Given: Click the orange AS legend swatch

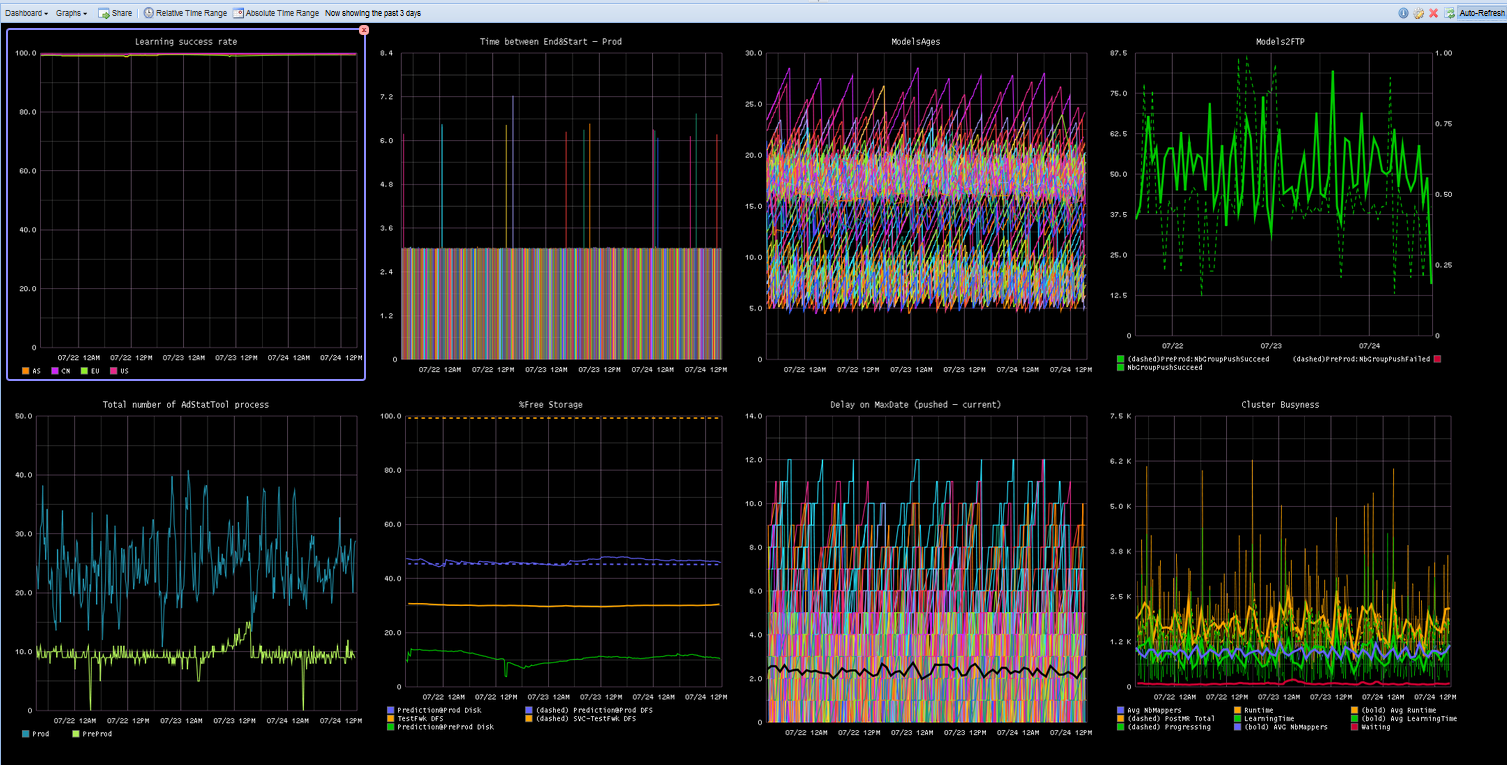Looking at the screenshot, I should click(x=26, y=371).
